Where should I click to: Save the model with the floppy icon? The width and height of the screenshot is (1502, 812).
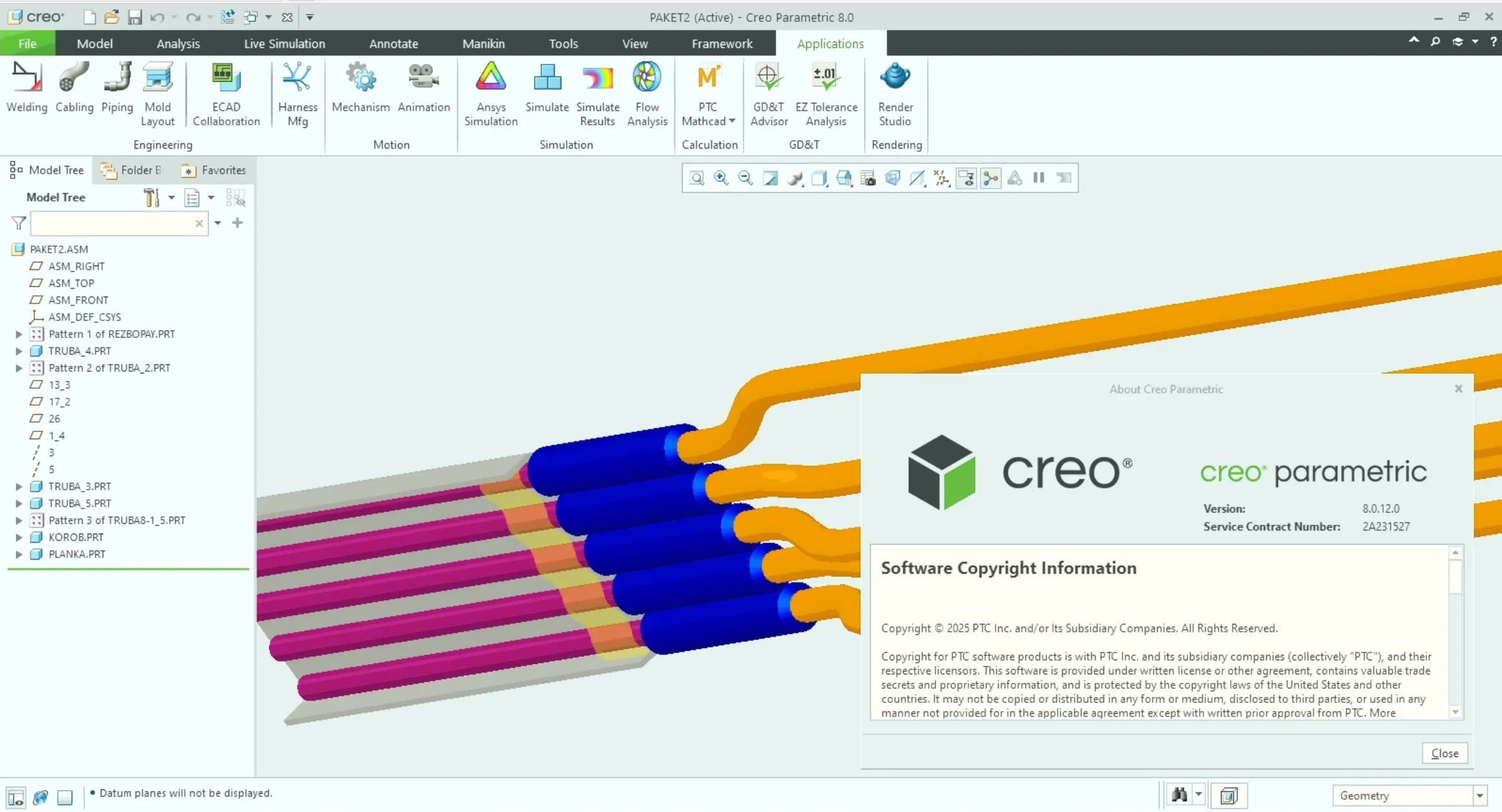click(x=134, y=17)
